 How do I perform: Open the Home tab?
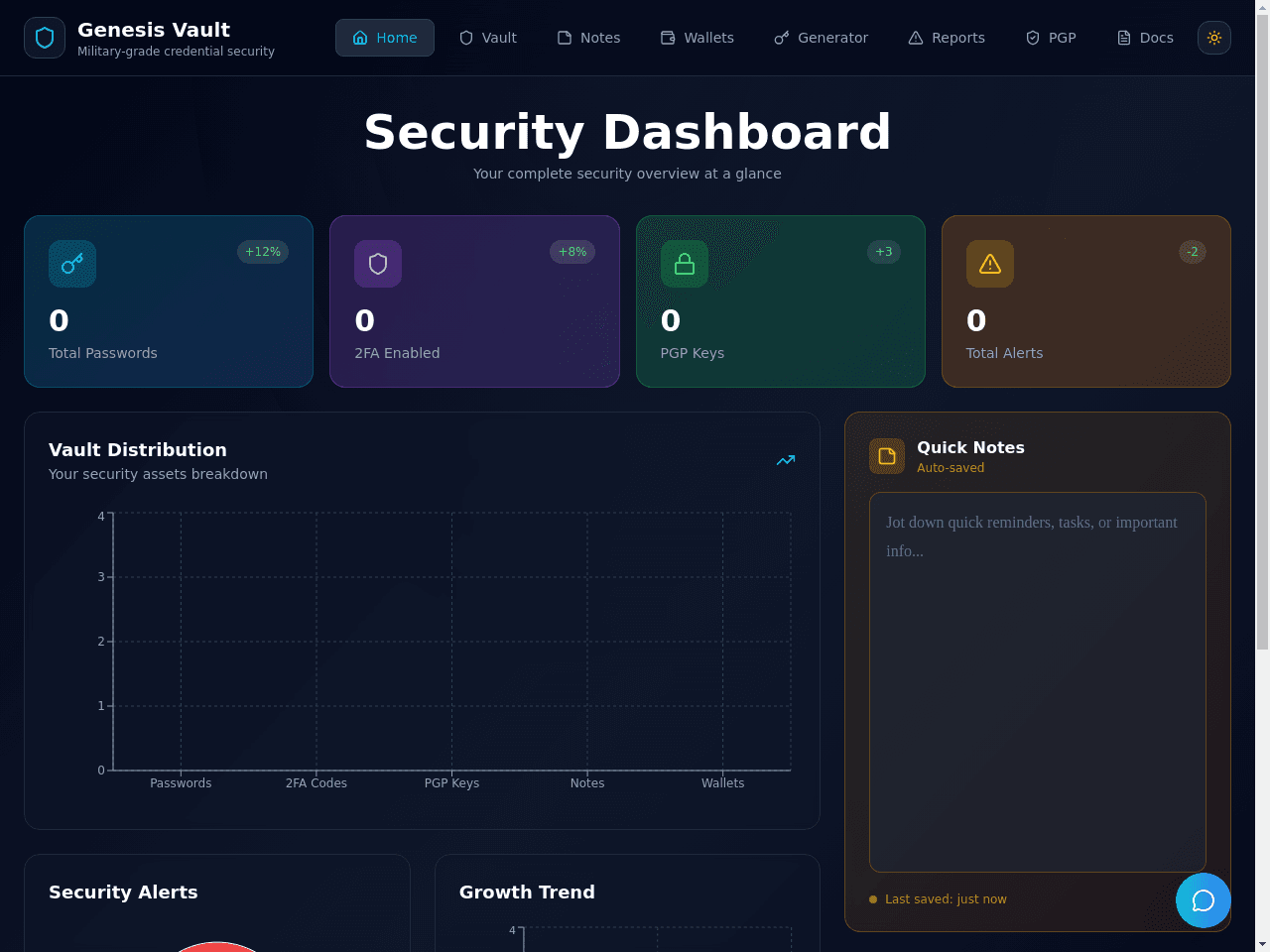tap(385, 38)
